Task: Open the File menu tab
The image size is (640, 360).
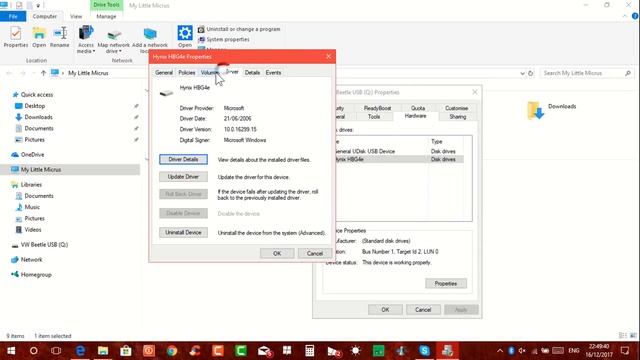Action: pos(13,16)
